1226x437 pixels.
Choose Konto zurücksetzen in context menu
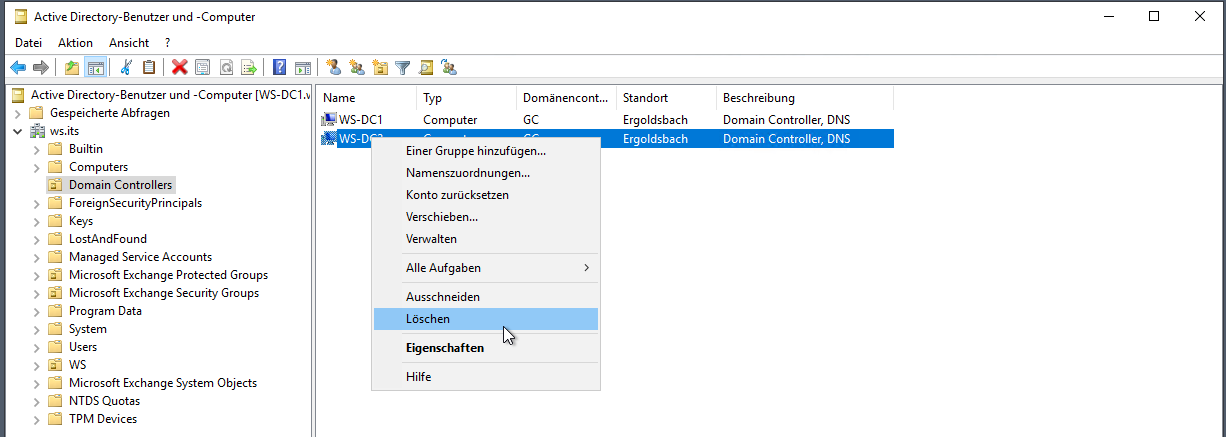click(485, 195)
